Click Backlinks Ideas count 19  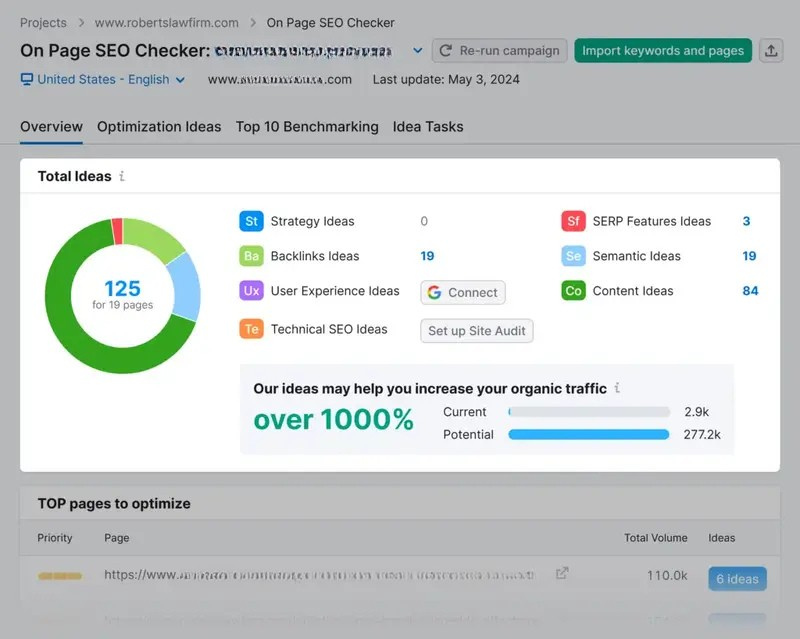click(x=427, y=256)
